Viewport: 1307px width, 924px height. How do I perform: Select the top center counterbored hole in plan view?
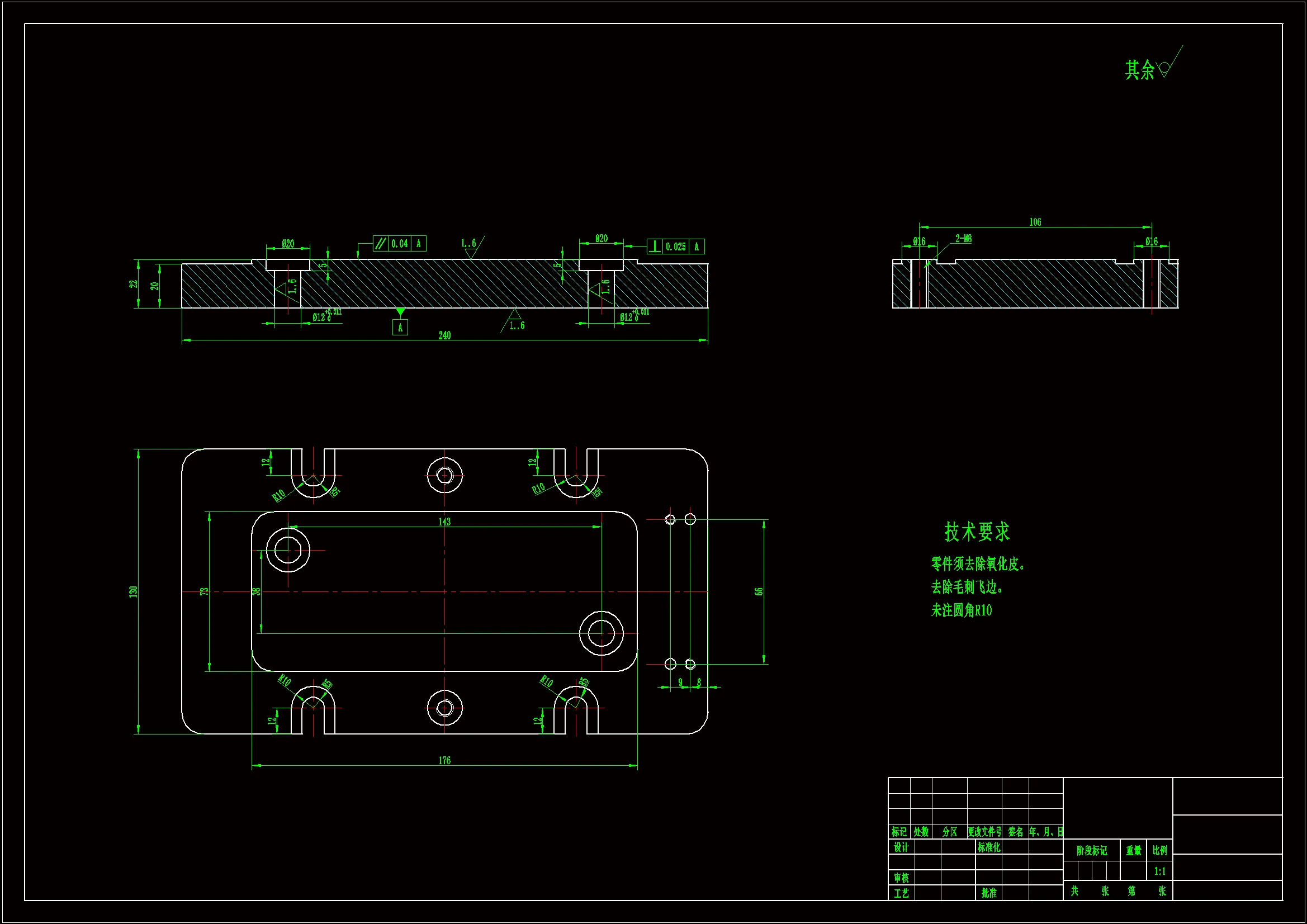tap(444, 475)
